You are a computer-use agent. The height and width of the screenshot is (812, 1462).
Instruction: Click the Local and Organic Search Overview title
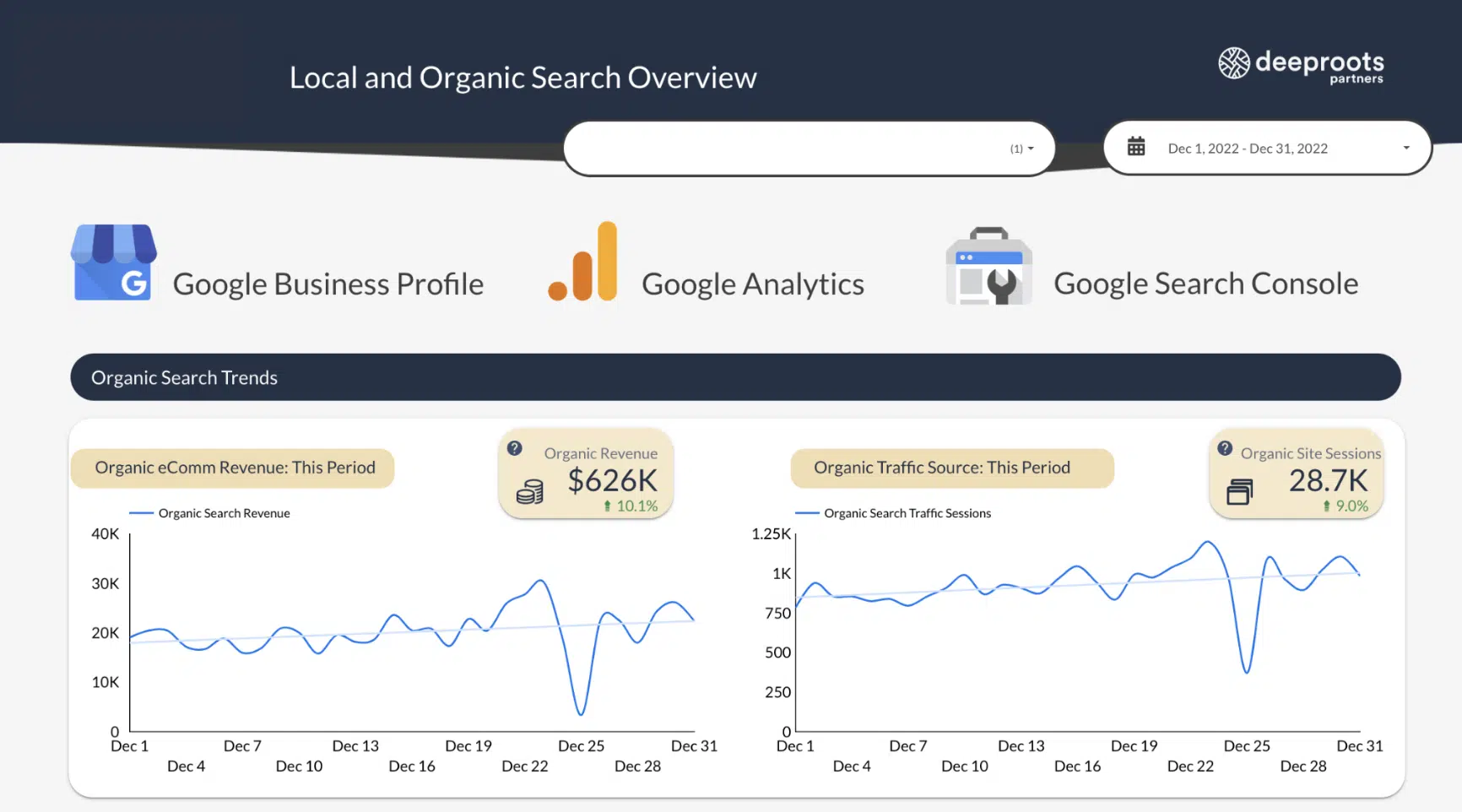click(523, 78)
